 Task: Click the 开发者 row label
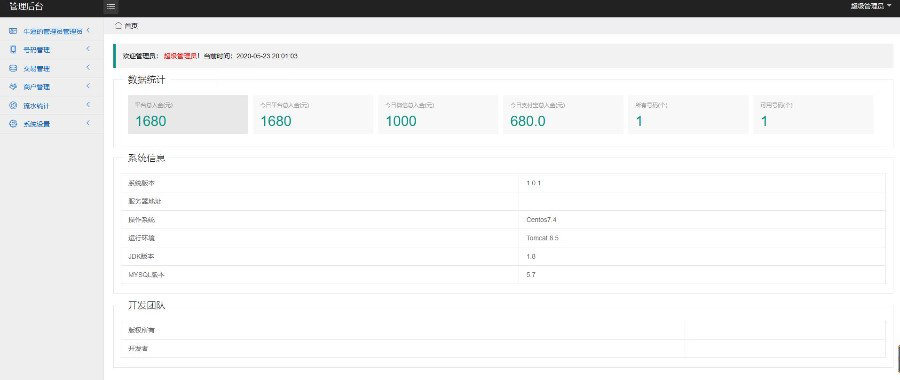click(x=138, y=348)
